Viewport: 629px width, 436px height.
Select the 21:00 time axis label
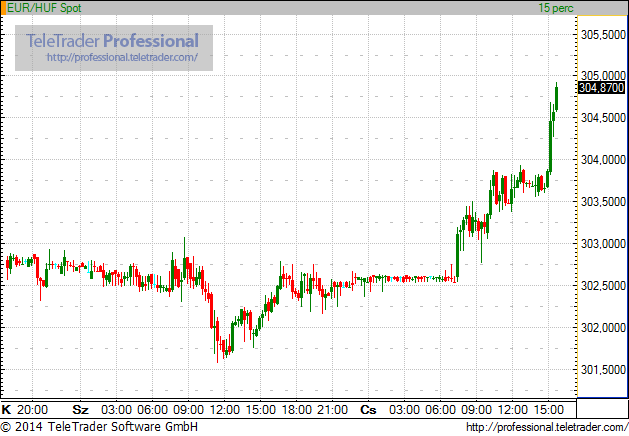click(x=333, y=410)
